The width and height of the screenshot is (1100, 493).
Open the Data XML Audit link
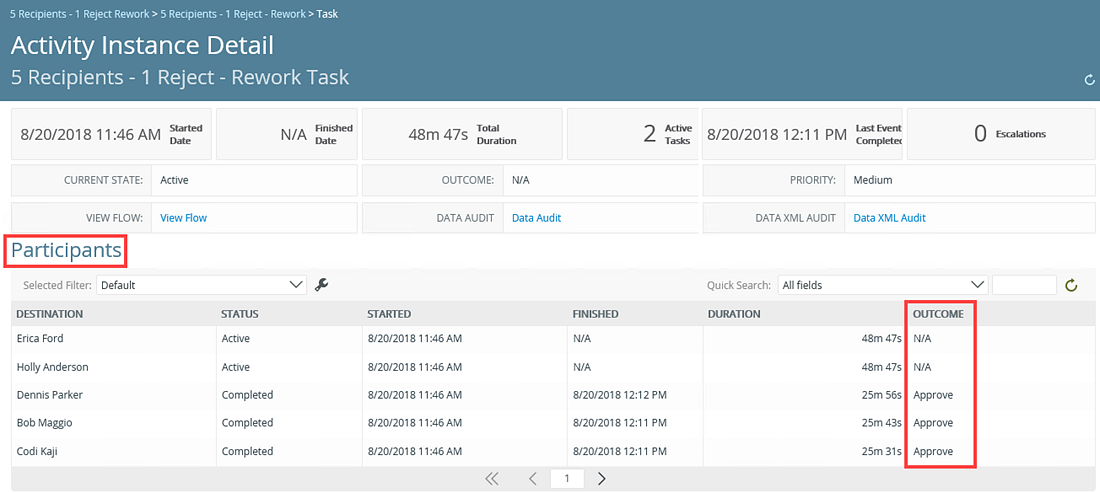click(889, 217)
